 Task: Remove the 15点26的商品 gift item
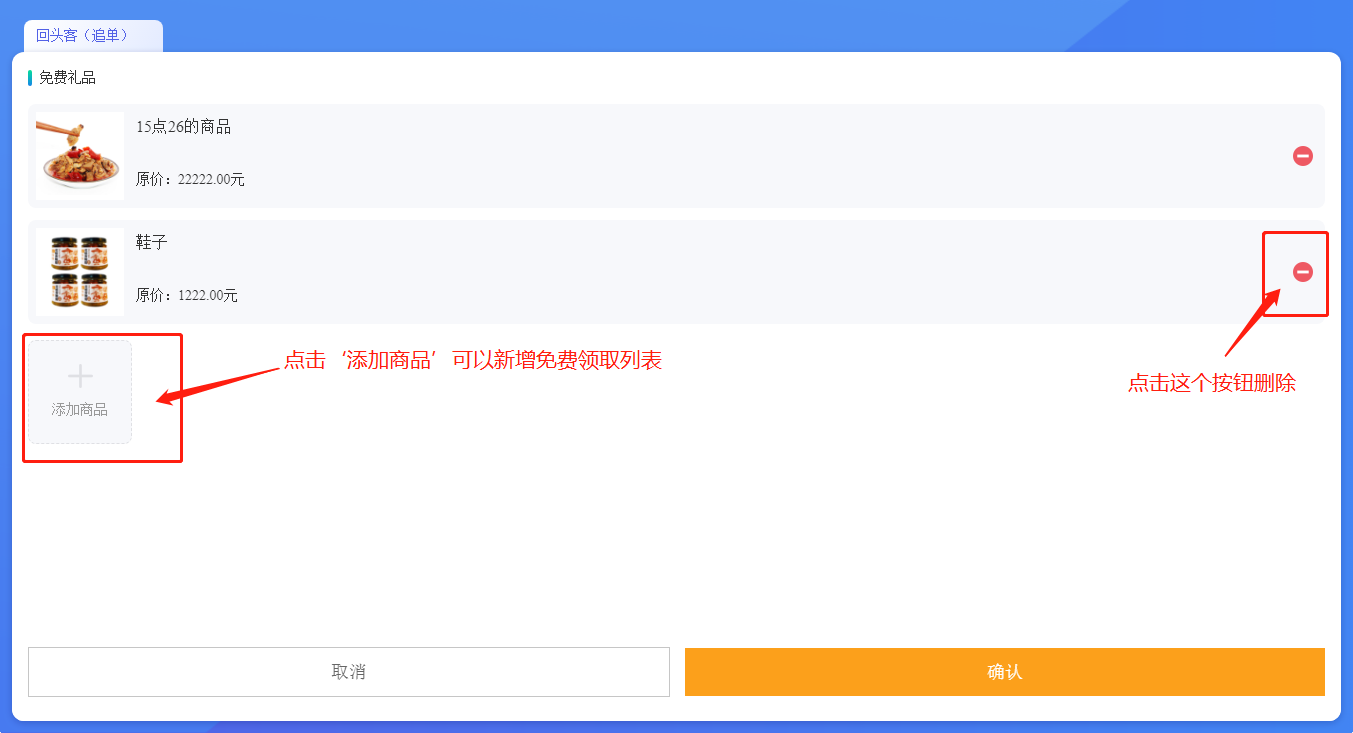[1302, 156]
